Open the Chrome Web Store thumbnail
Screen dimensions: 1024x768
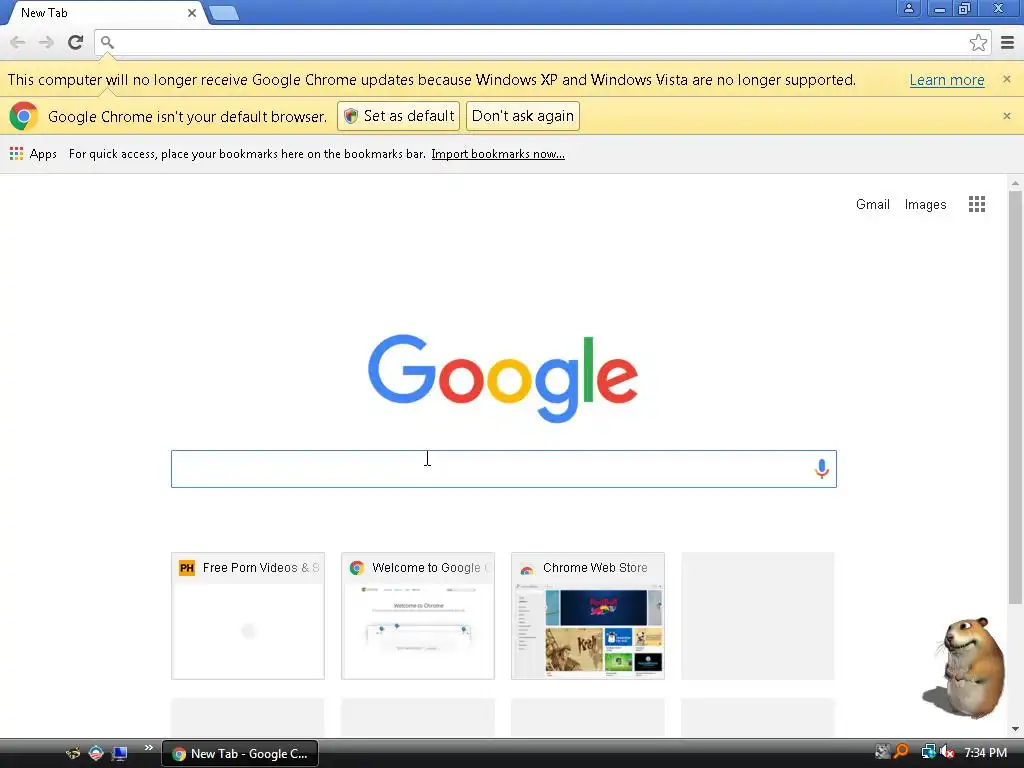point(588,616)
